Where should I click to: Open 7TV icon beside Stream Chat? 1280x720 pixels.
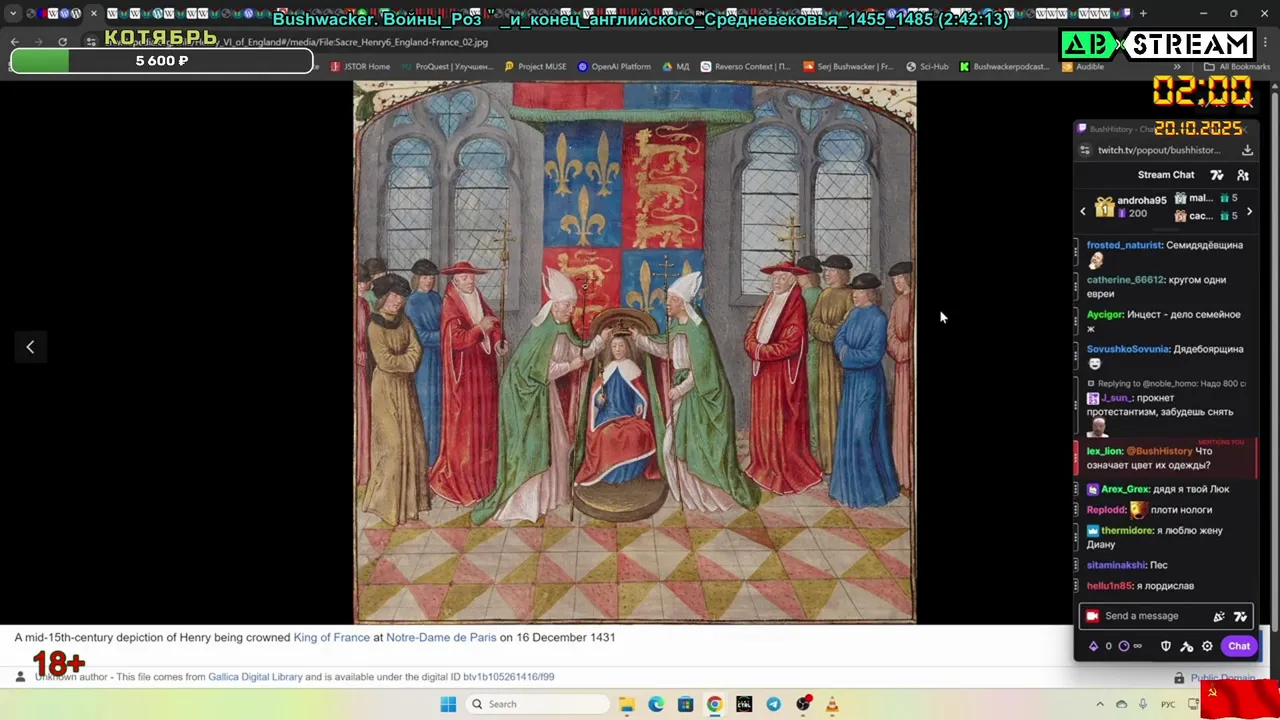pyautogui.click(x=1217, y=175)
